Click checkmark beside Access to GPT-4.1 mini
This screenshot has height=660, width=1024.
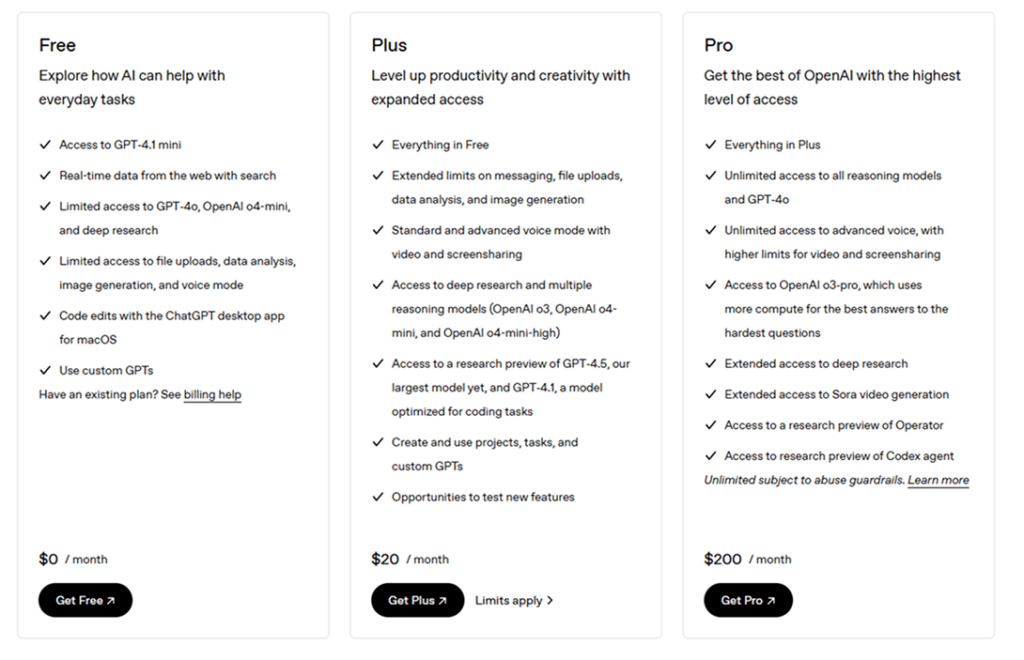click(45, 145)
